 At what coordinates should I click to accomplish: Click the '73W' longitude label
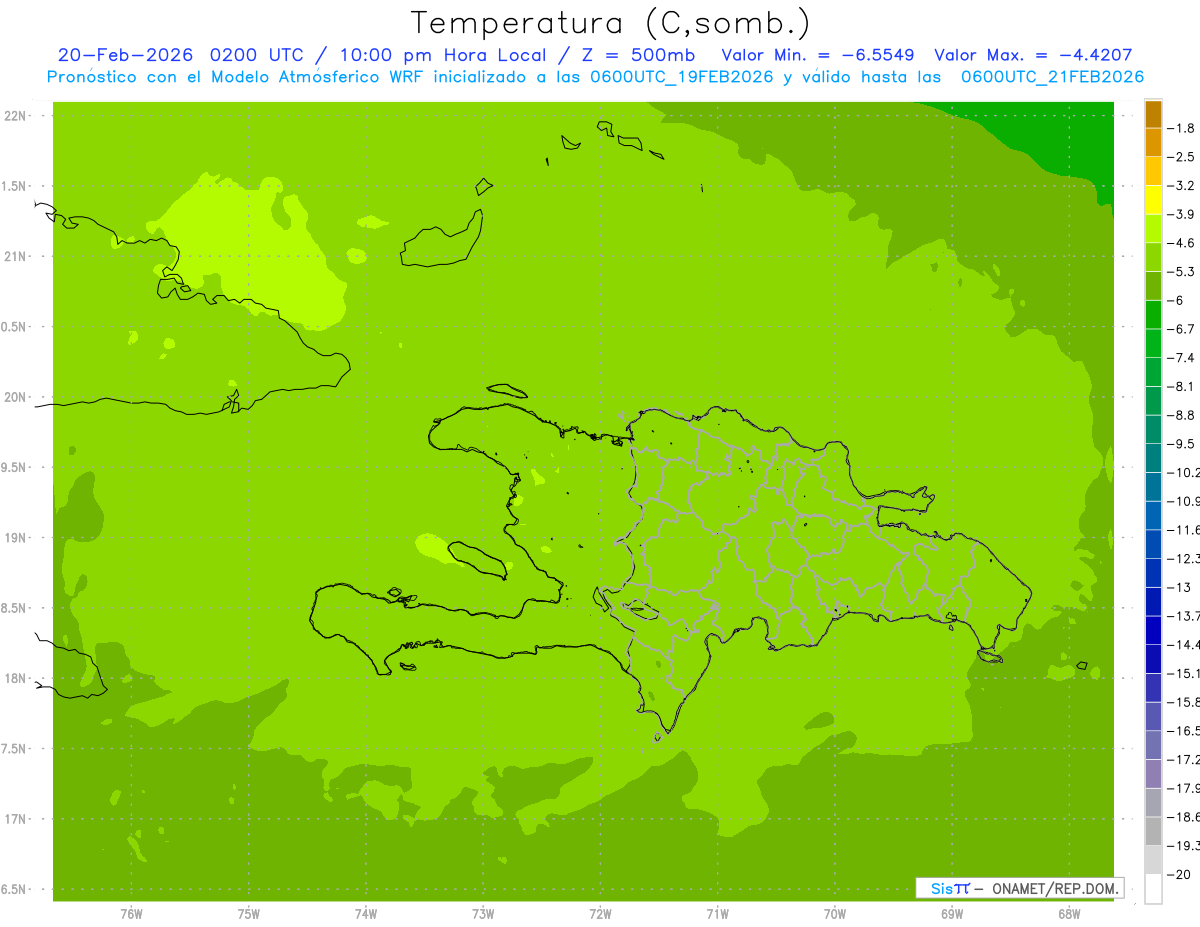click(483, 913)
